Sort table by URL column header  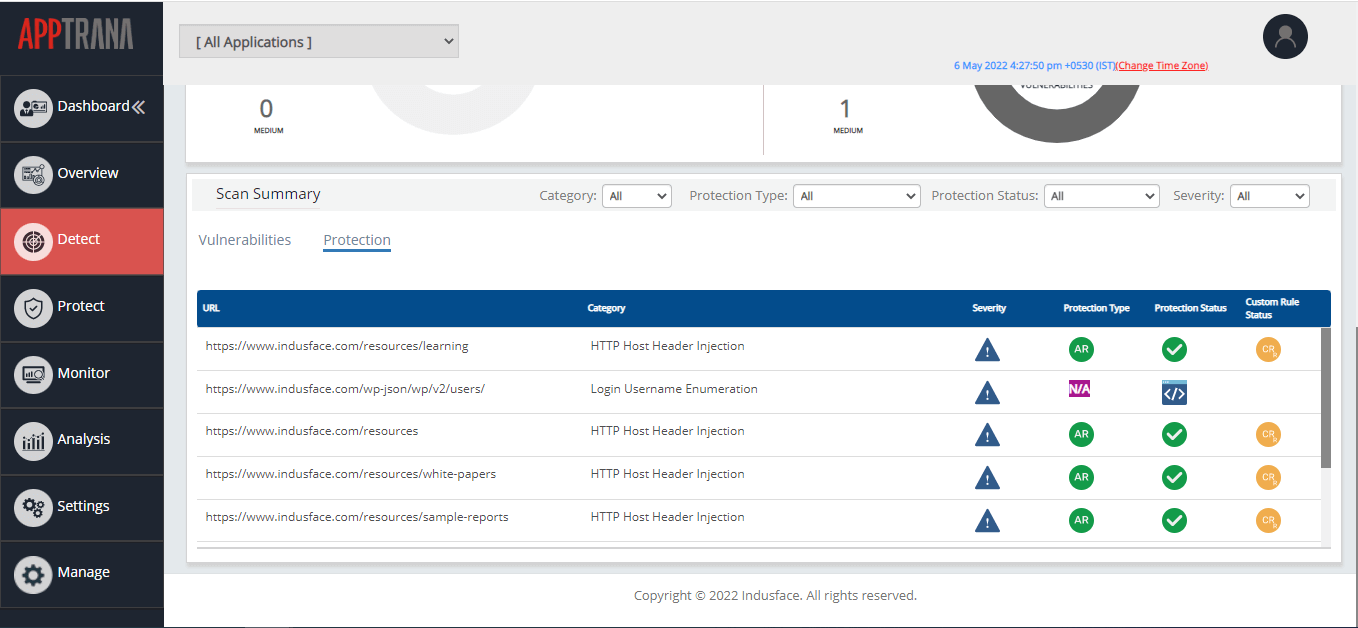211,308
